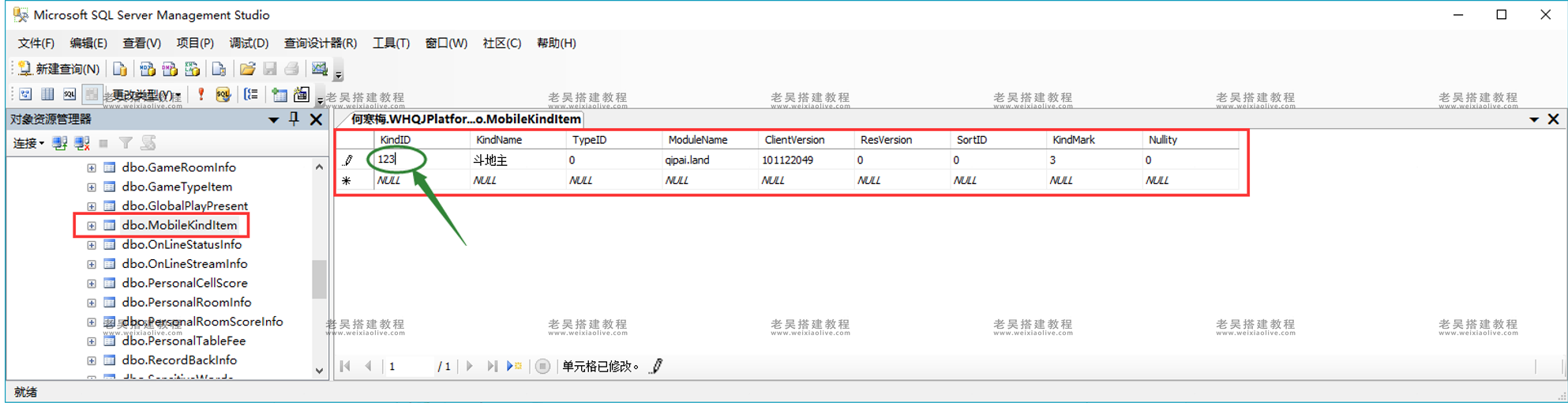This screenshot has width=1568, height=403.
Task: Click the Add Table toolbar icon
Action: 279,95
